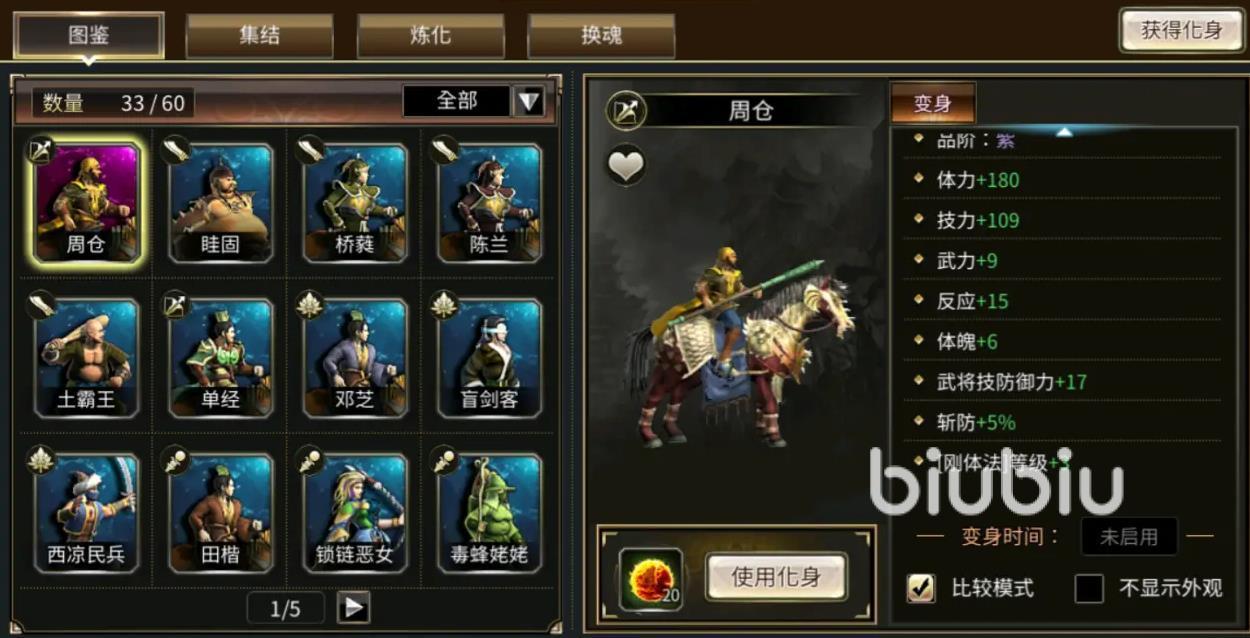
Task: Switch to the 集结 tab
Action: coord(259,35)
